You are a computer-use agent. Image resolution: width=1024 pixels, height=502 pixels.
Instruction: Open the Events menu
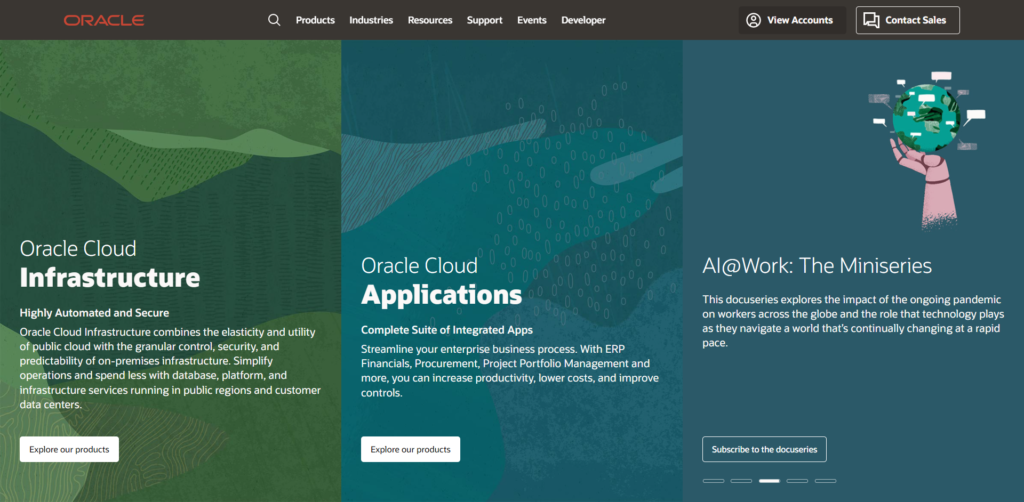point(532,20)
